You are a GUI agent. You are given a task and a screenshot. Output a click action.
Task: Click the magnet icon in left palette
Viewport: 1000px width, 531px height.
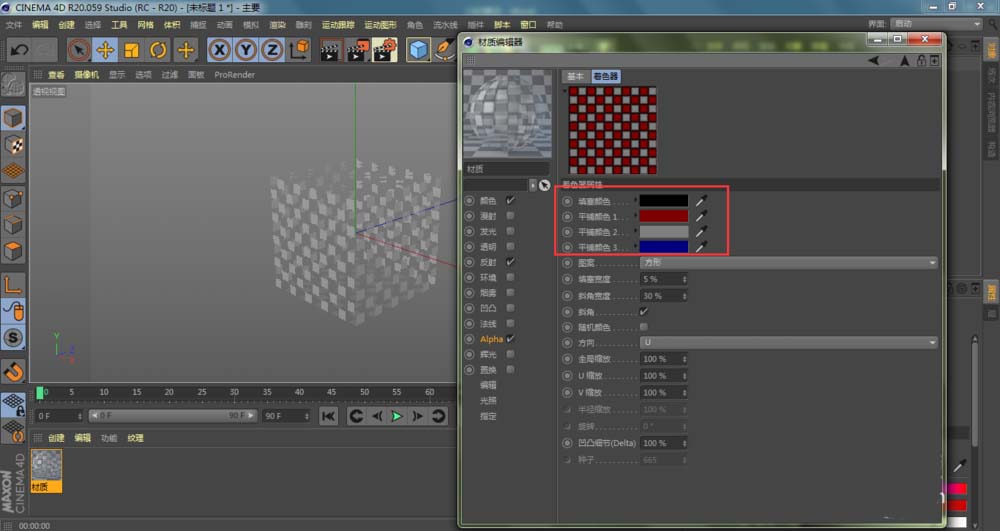[x=13, y=372]
